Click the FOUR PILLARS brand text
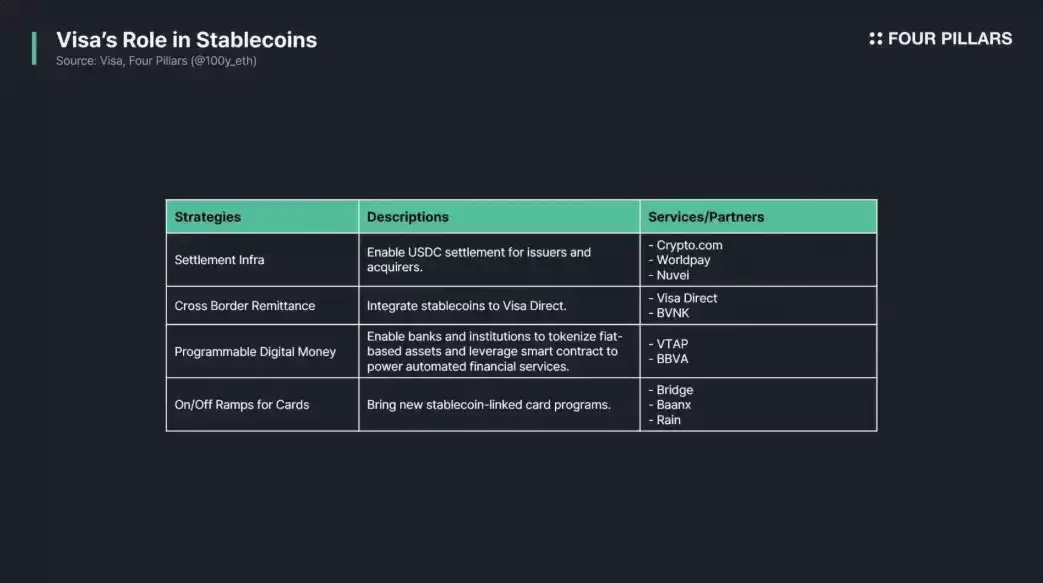The image size is (1043, 583). point(950,39)
